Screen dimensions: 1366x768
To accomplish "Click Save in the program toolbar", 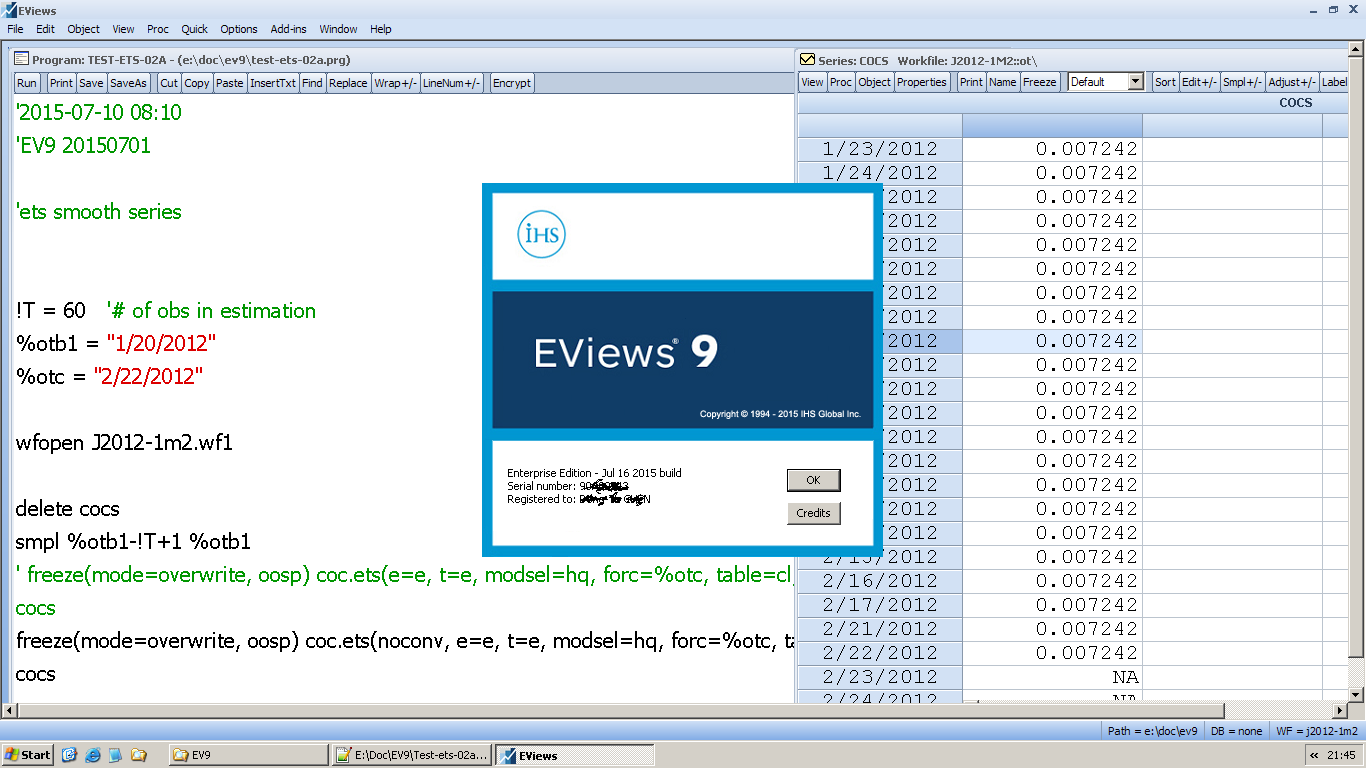I will click(x=91, y=83).
